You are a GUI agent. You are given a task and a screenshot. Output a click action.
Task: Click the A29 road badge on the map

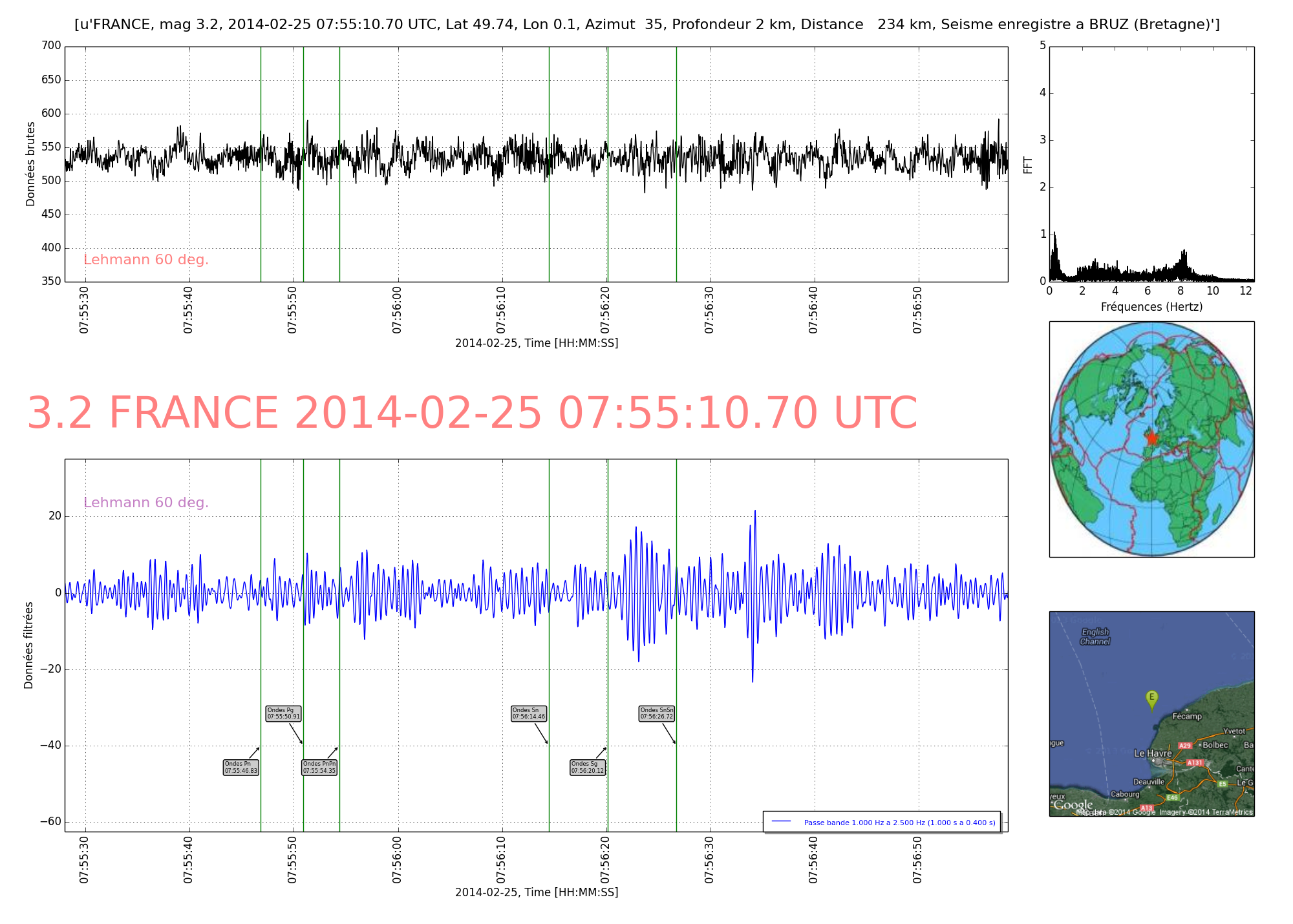1184,746
